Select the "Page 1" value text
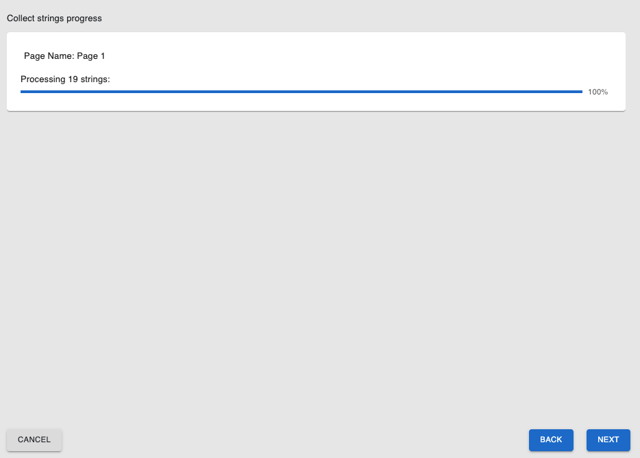 click(x=91, y=56)
